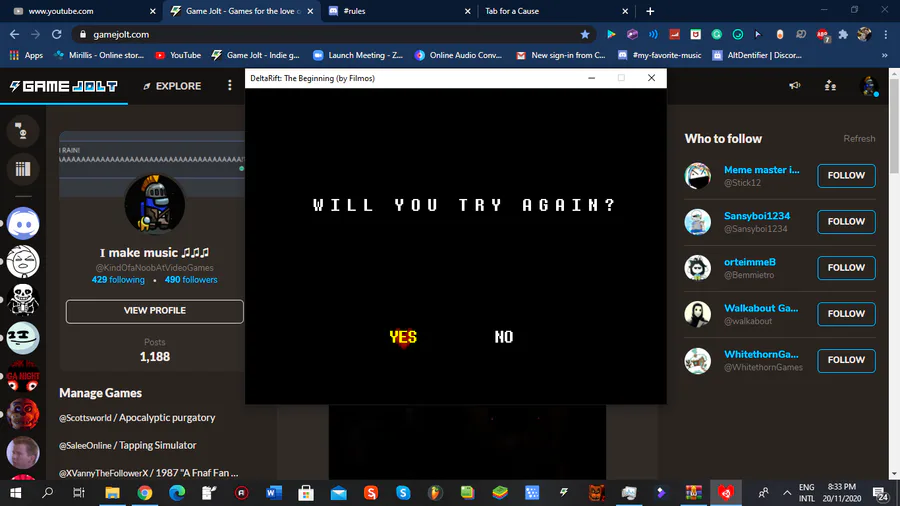Open the friends icon in Game Jolt header
The image size is (900, 506).
click(x=830, y=85)
